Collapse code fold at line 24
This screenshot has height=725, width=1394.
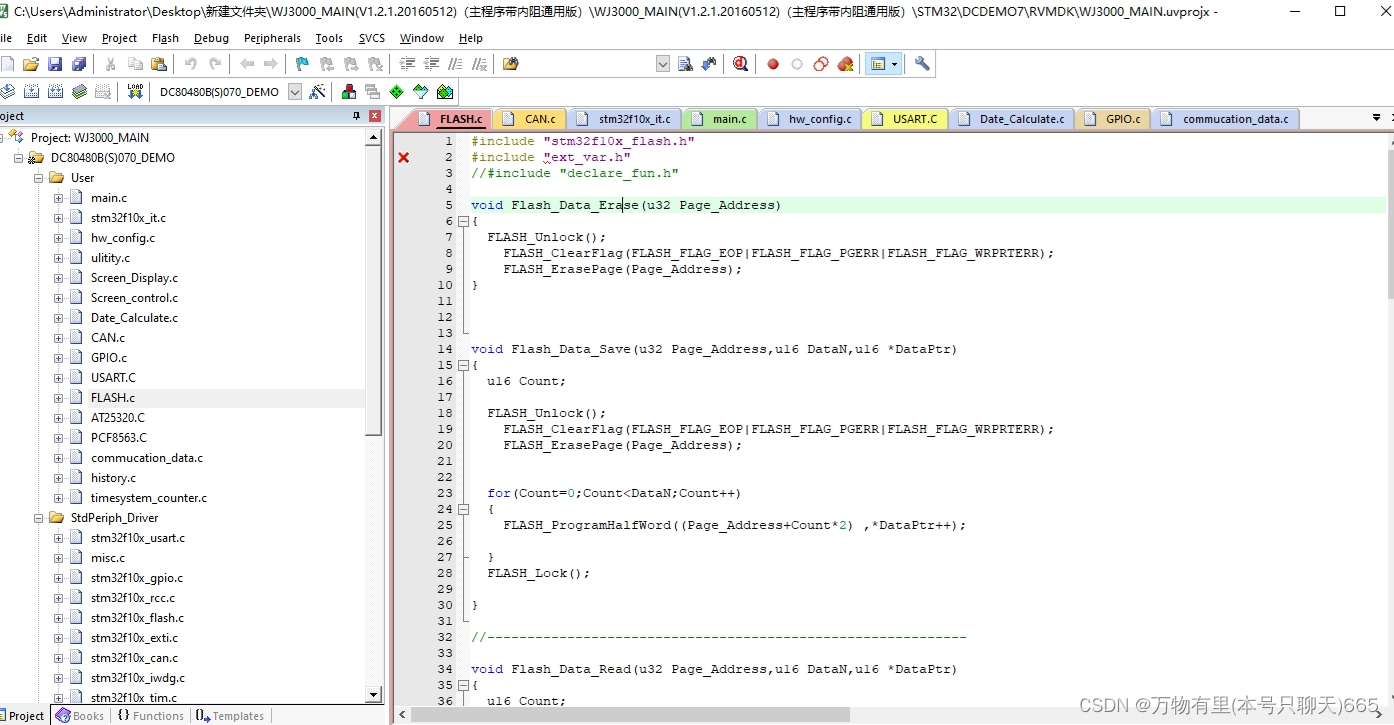463,509
